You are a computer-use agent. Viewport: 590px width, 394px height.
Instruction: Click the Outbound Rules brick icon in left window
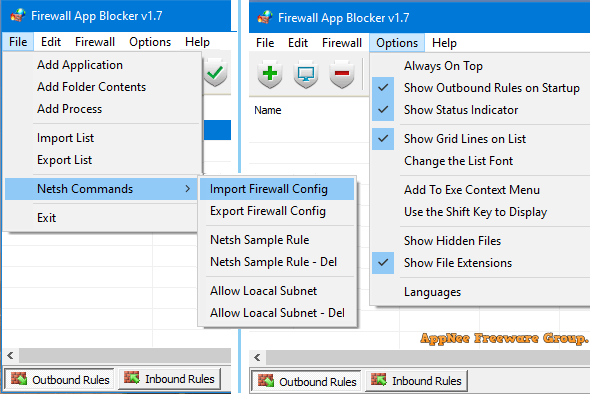point(19,379)
